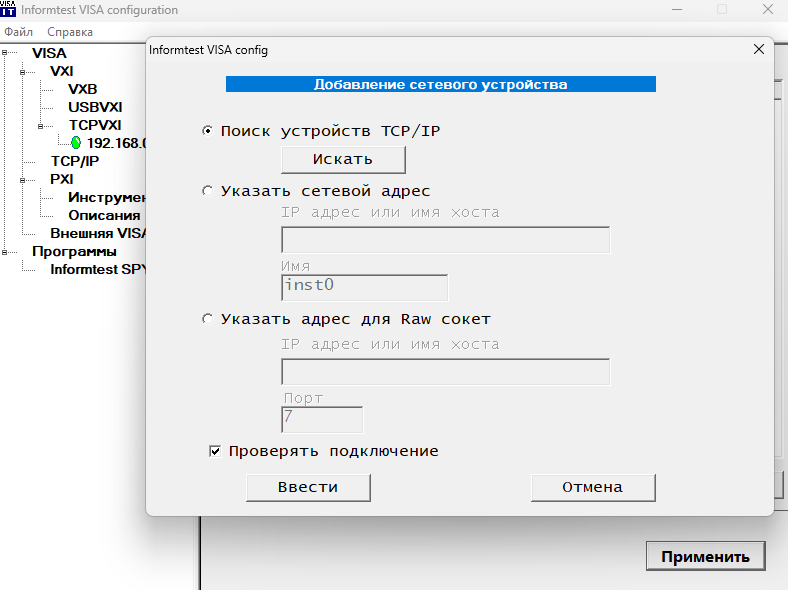788x590 pixels.
Task: Click the 'Добавление сетевого устройства' header
Action: pos(441,84)
